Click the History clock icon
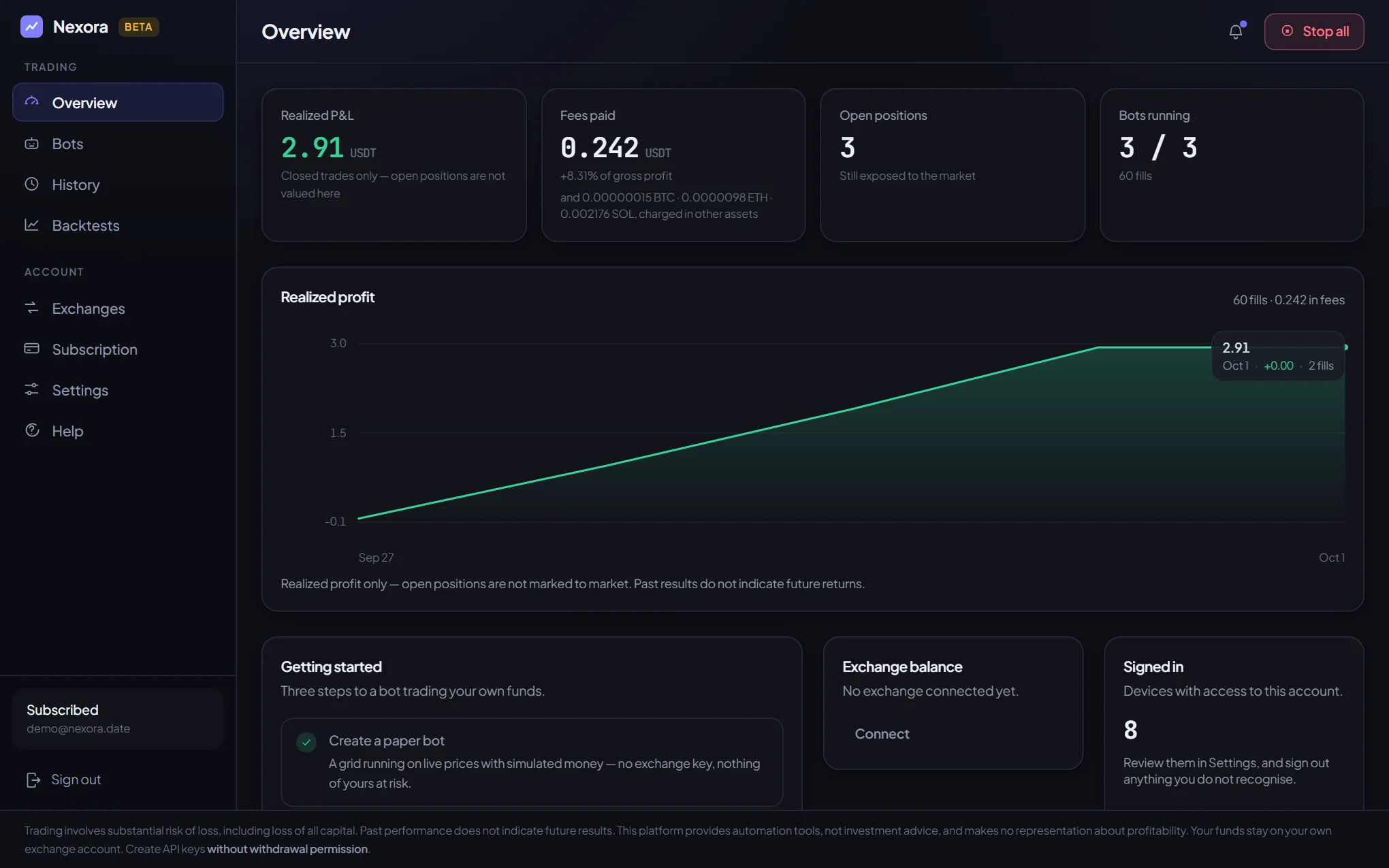Screen dimensions: 1389x868 tap(32, 184)
